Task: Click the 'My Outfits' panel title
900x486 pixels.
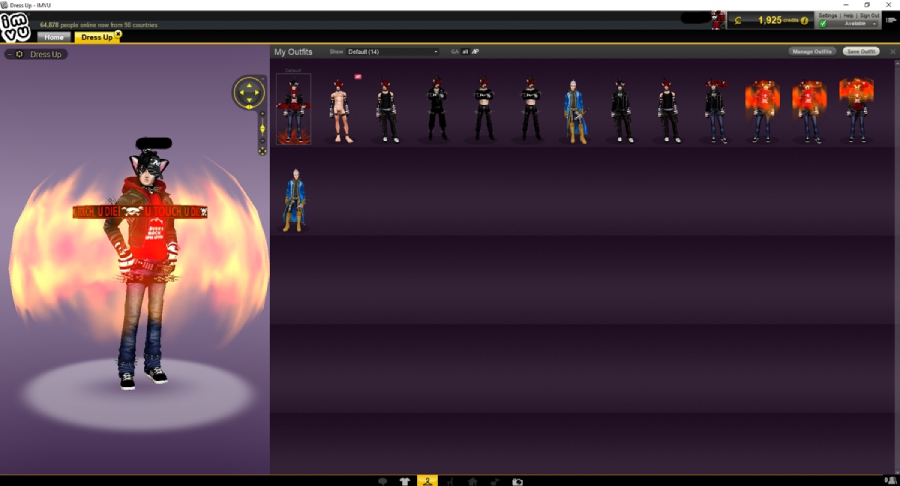Action: (x=293, y=52)
